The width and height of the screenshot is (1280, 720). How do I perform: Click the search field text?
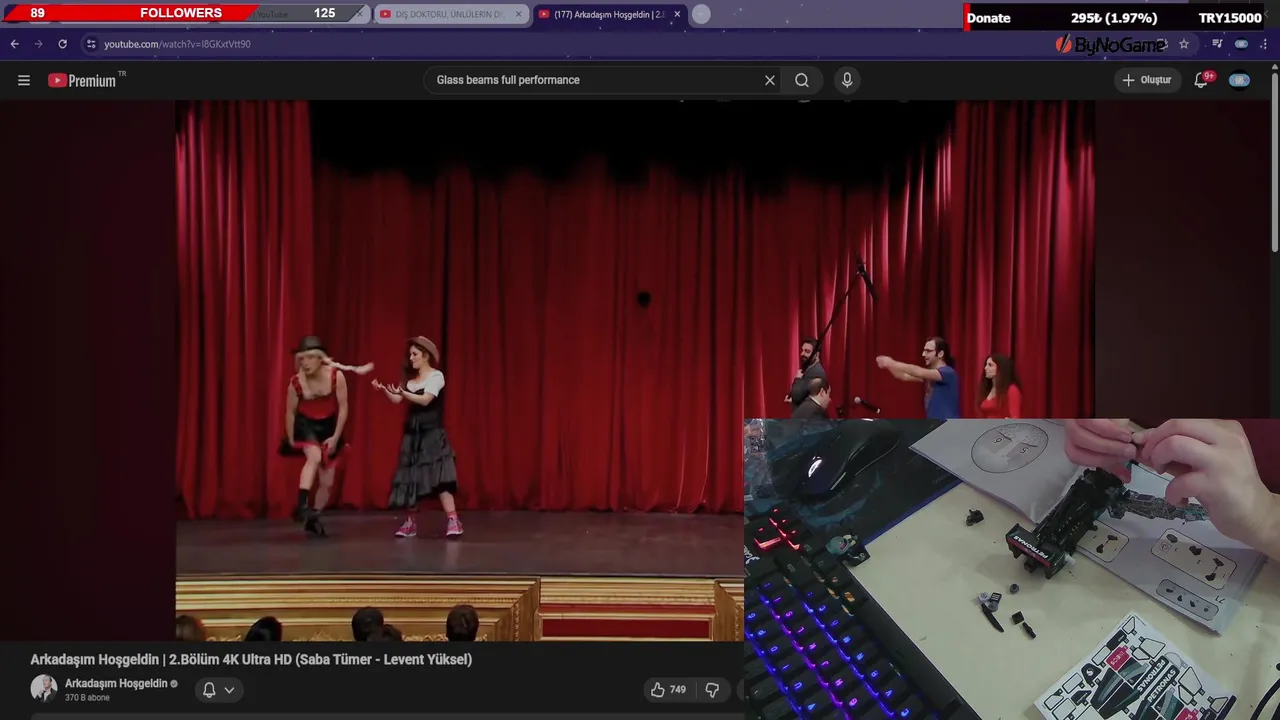pos(508,80)
